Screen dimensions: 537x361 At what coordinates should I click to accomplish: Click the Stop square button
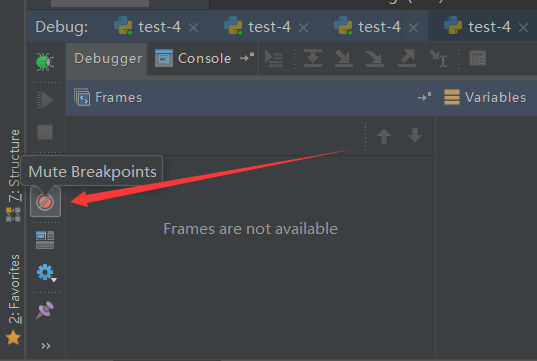tap(45, 132)
